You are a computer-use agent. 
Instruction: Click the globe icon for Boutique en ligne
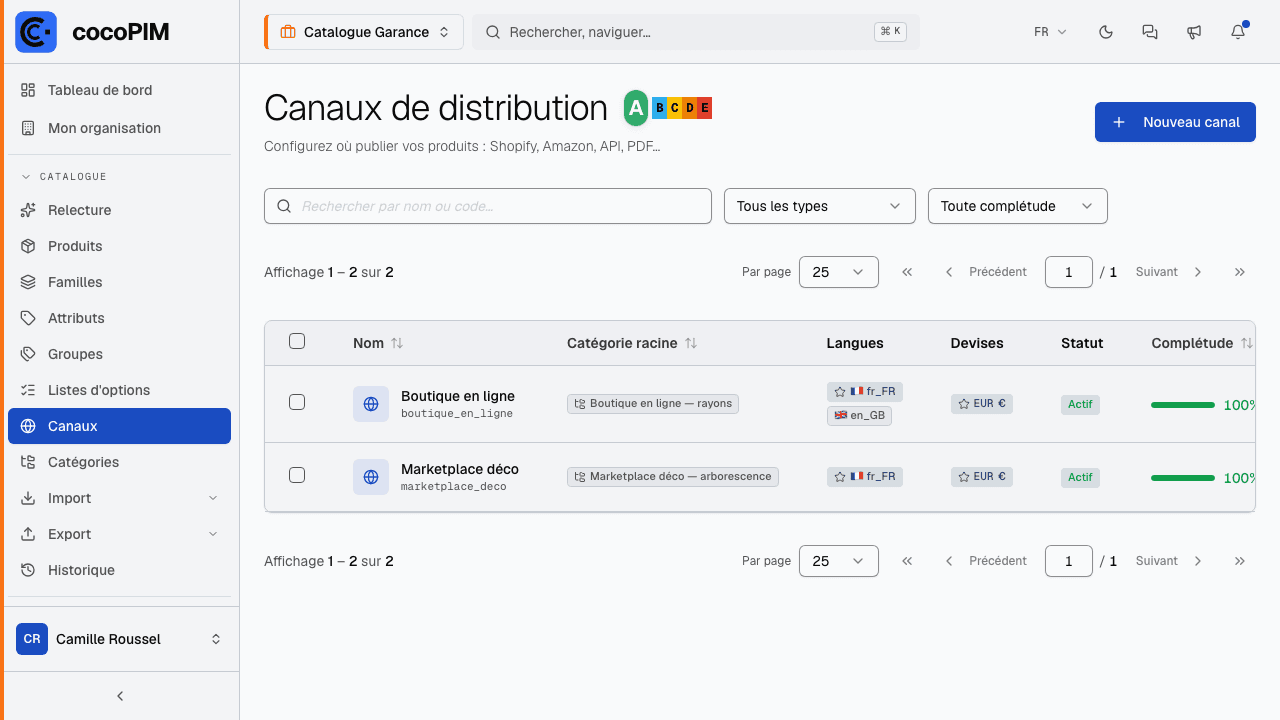(x=371, y=404)
